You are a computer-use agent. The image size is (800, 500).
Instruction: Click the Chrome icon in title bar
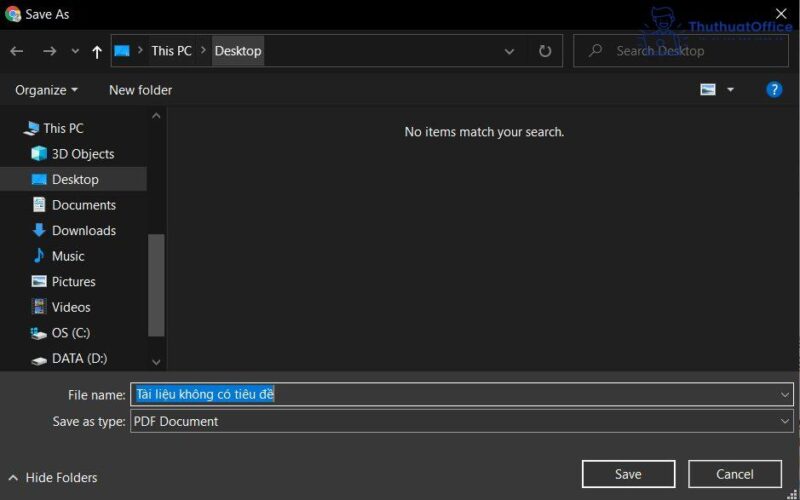pos(13,14)
